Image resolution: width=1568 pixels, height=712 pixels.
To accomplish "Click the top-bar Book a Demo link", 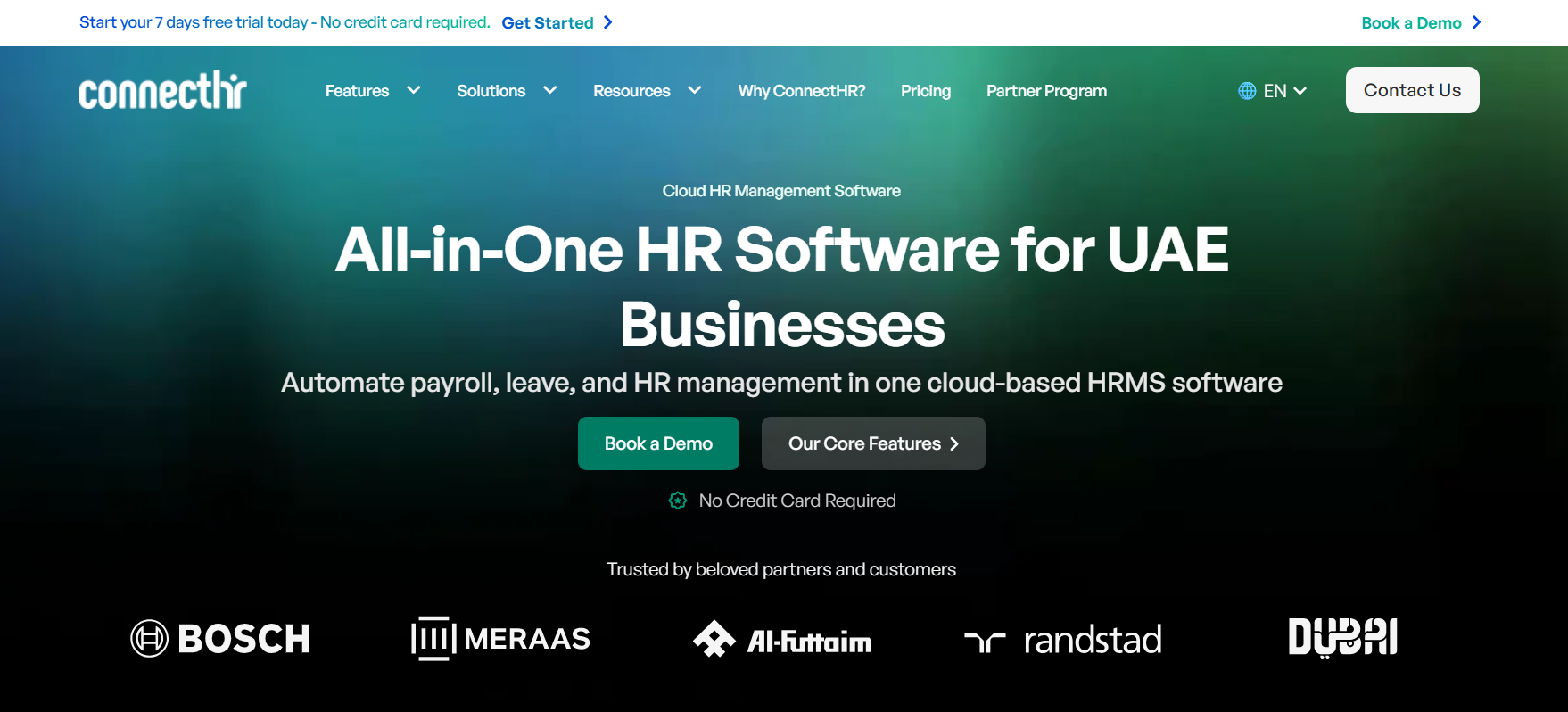I will 1411,22.
